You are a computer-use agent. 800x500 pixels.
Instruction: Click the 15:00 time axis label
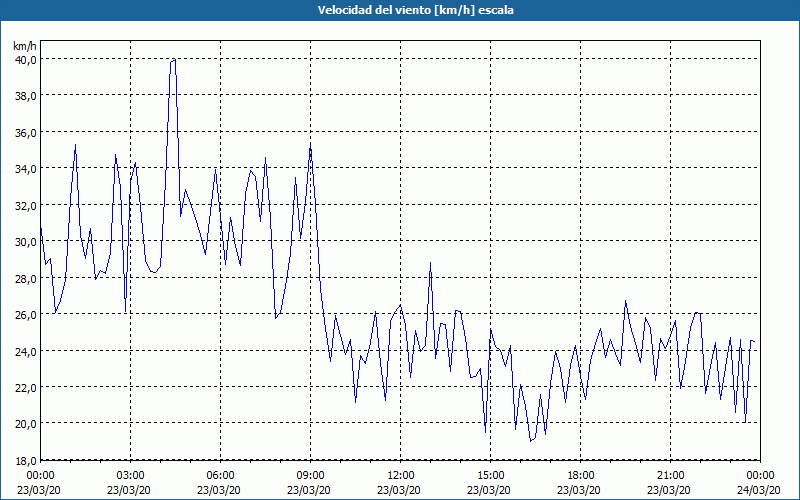point(490,476)
